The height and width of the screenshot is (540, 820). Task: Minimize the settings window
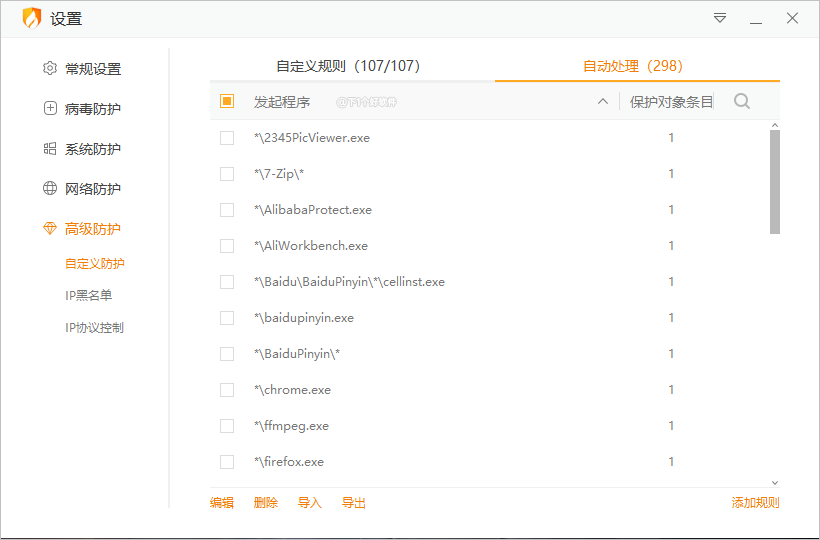click(x=756, y=23)
